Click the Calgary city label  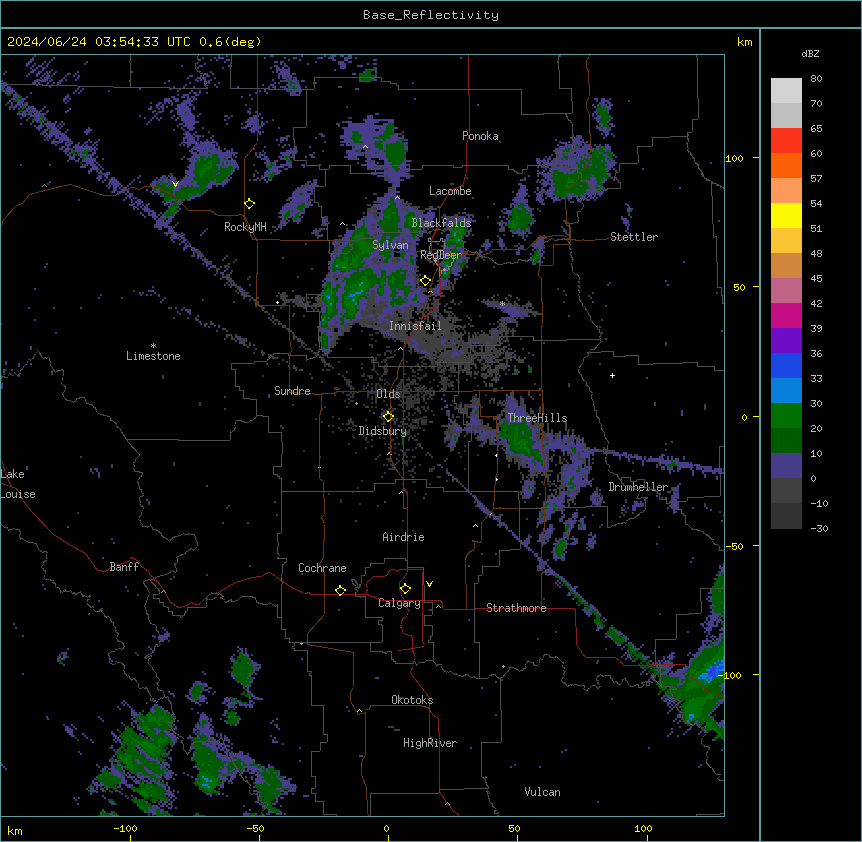(400, 603)
